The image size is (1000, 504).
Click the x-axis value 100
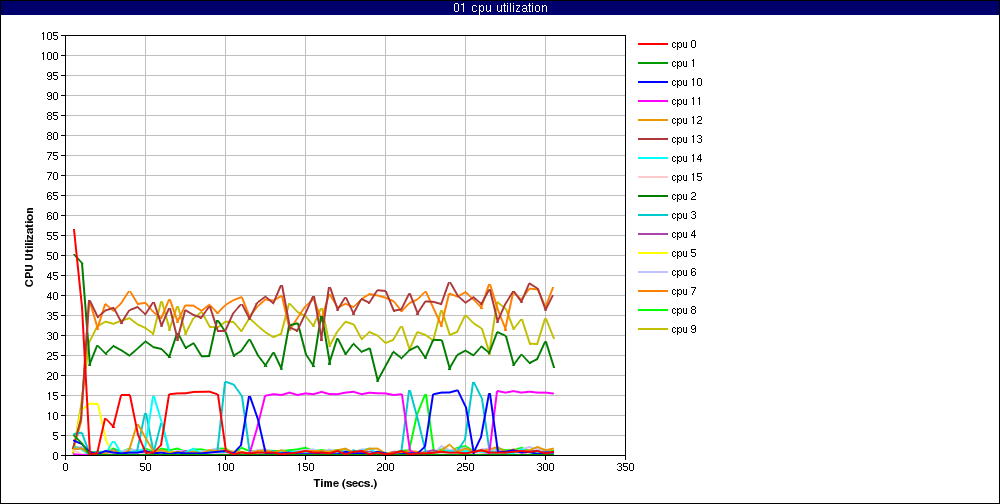225,466
